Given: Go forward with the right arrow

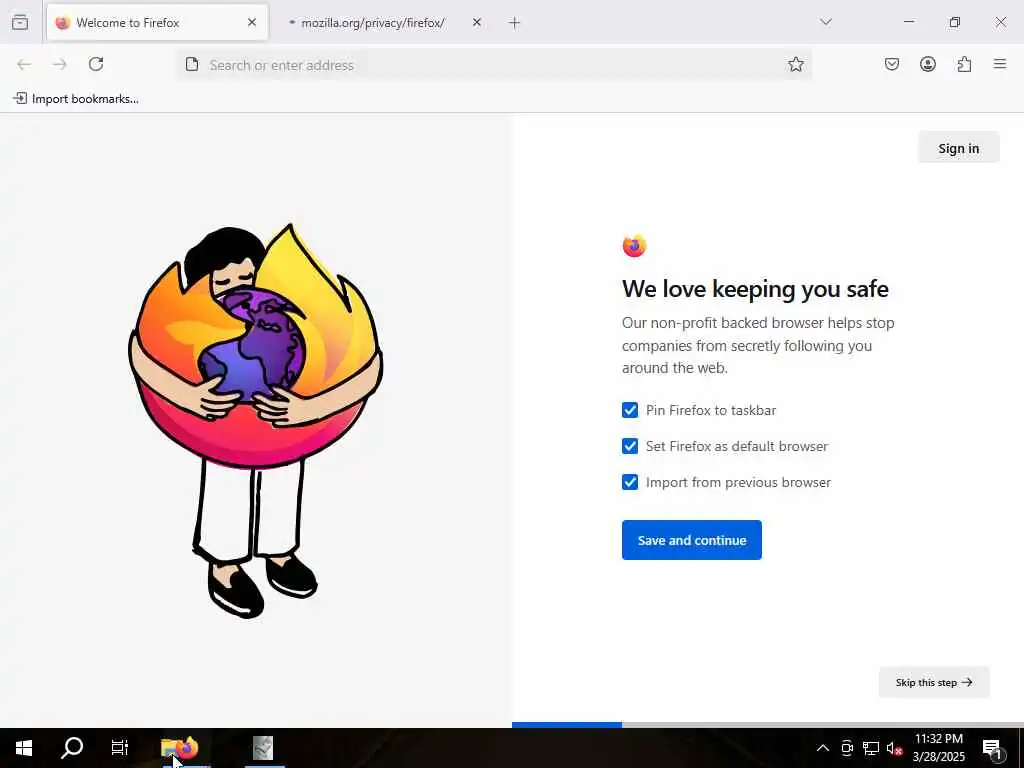Looking at the screenshot, I should coord(60,64).
